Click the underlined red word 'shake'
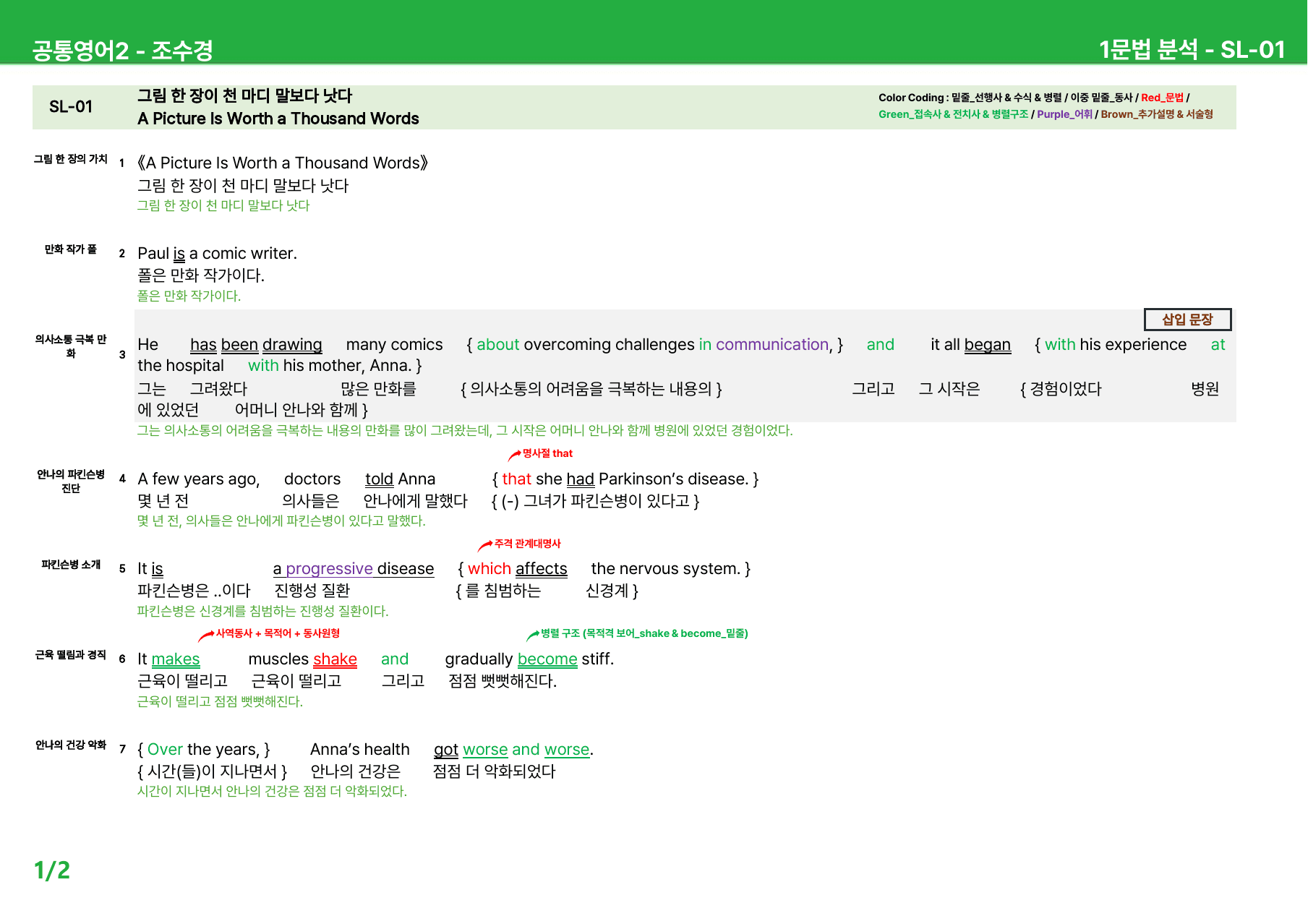The height and width of the screenshot is (924, 1308). pos(335,659)
